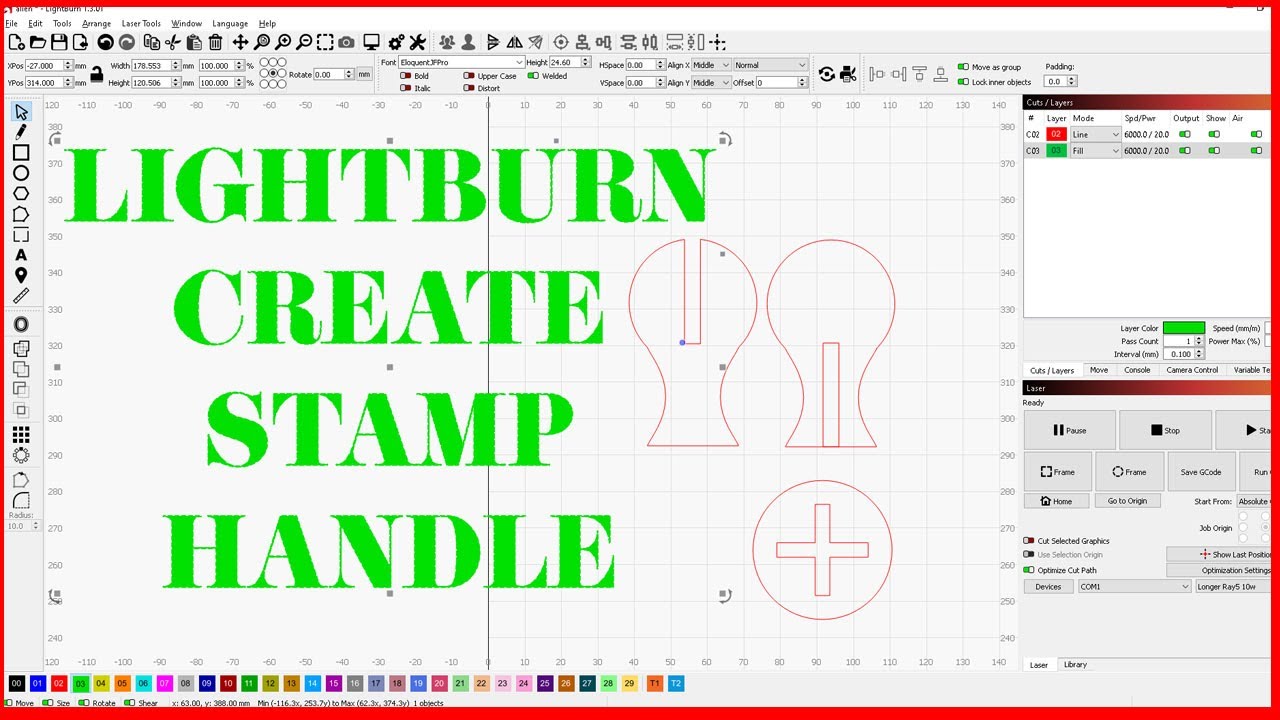Toggle the Welded switch
This screenshot has width=1280, height=720.
point(533,76)
